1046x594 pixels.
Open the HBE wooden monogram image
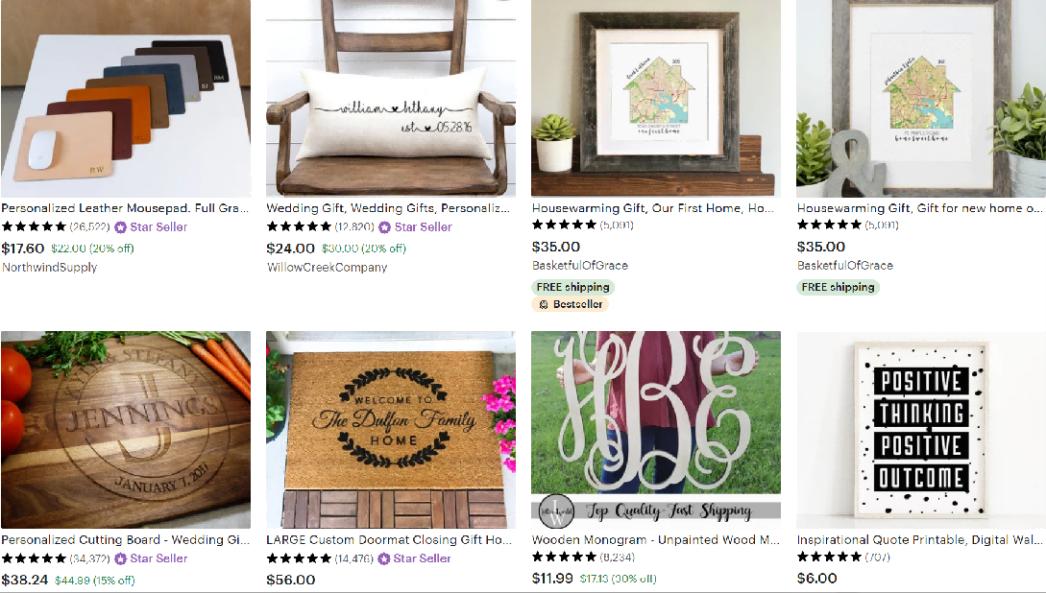point(656,430)
